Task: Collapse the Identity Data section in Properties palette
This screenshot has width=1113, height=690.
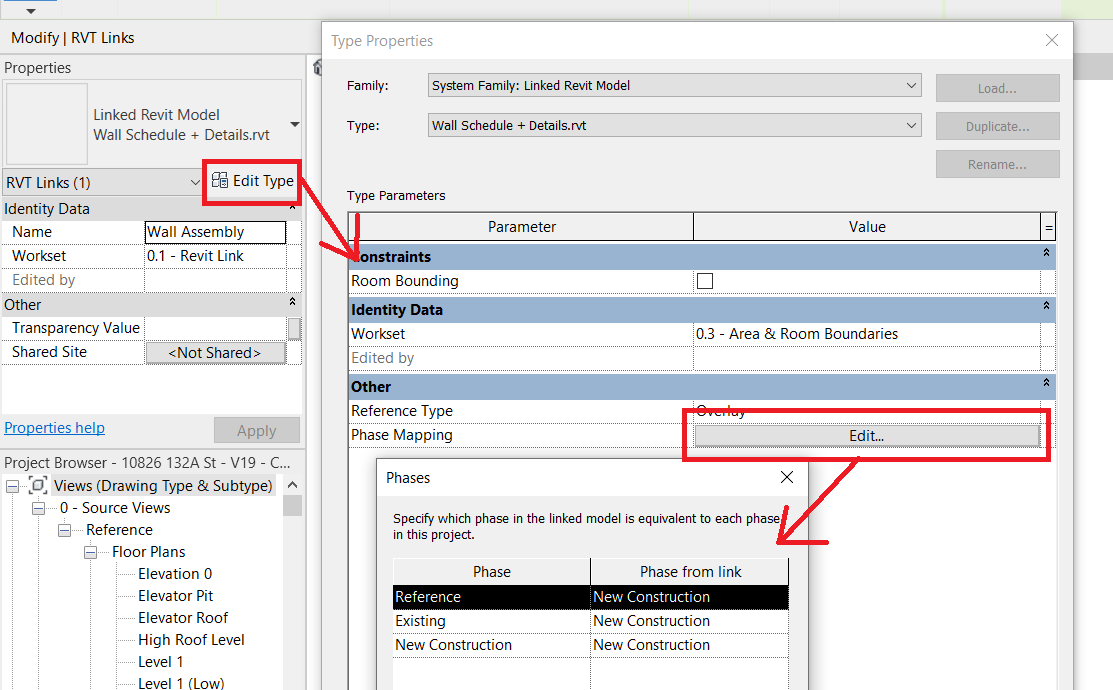Action: [x=291, y=208]
